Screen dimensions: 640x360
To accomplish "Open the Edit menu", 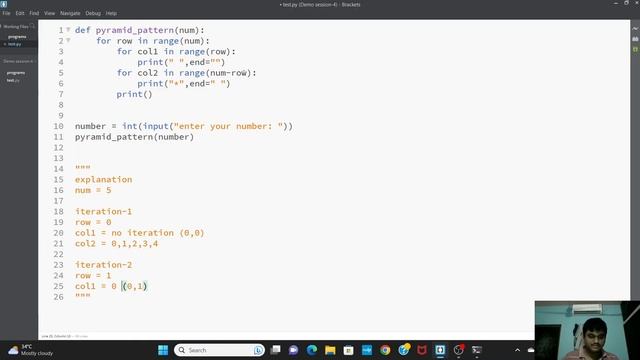I will click(20, 13).
